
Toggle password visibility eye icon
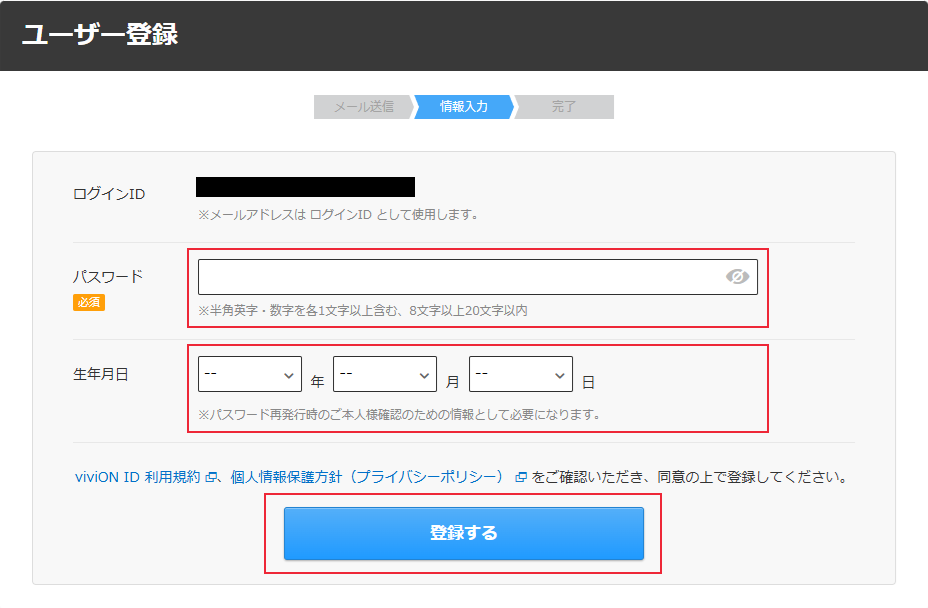pyautogui.click(x=737, y=277)
